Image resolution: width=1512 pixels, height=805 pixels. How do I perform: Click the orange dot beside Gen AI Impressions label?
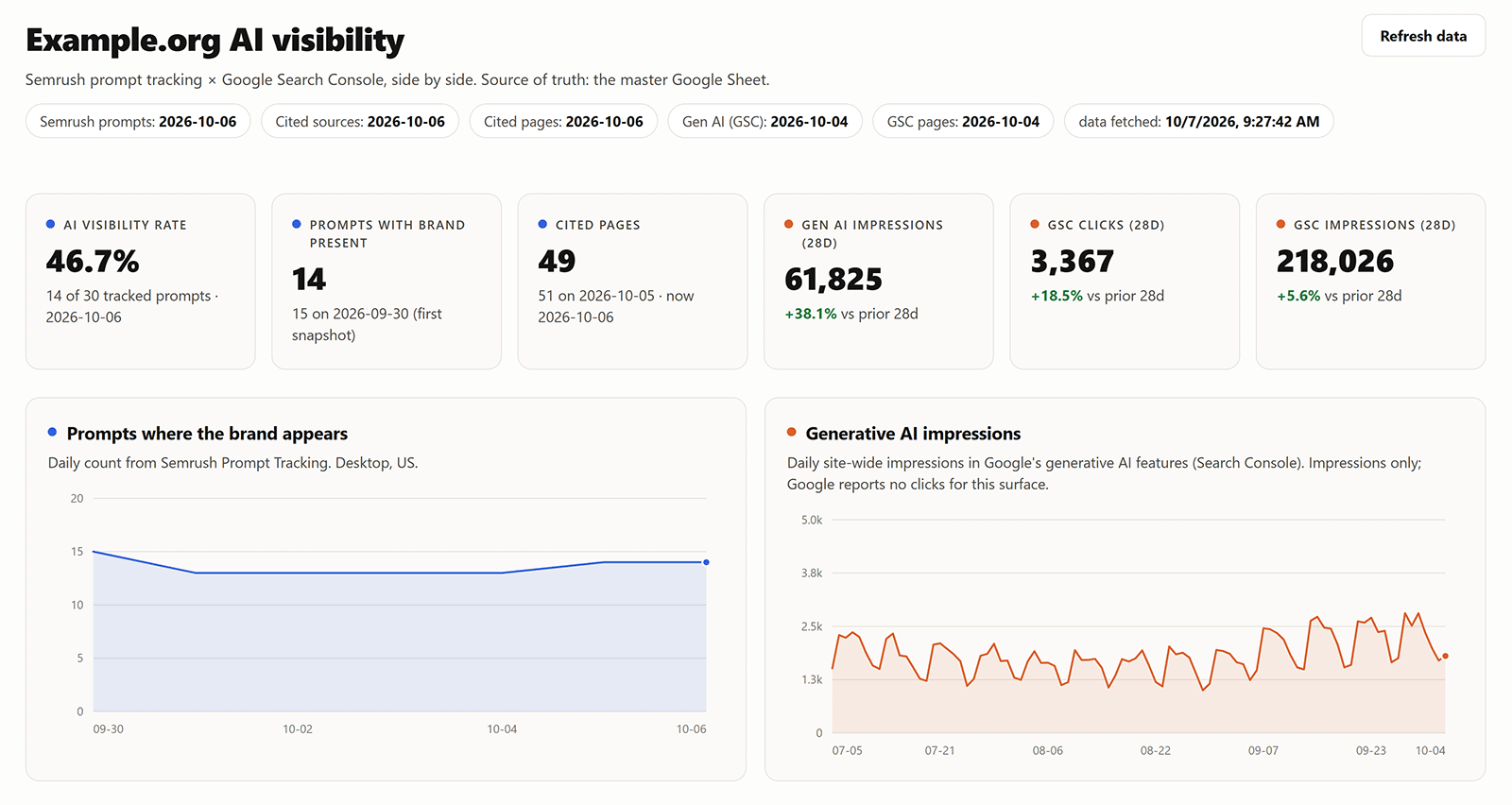click(789, 224)
